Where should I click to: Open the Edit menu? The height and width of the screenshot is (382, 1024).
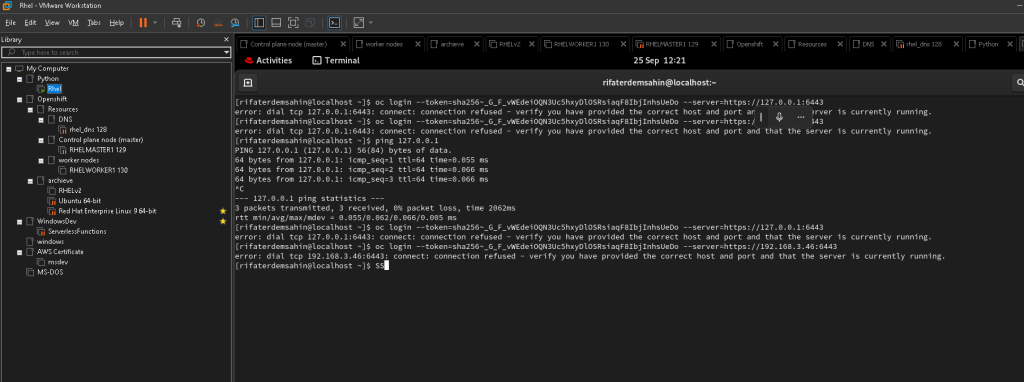pos(30,22)
